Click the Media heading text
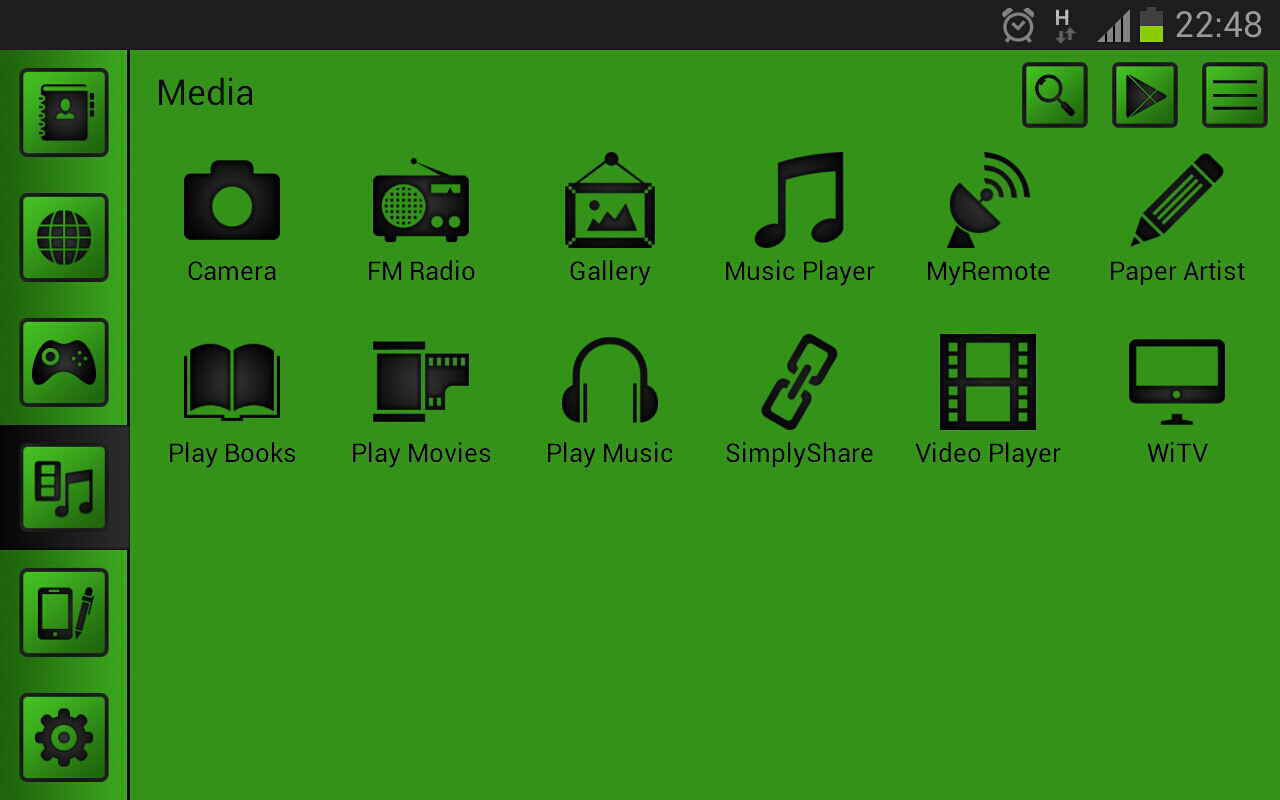Viewport: 1280px width, 800px height. pos(205,93)
